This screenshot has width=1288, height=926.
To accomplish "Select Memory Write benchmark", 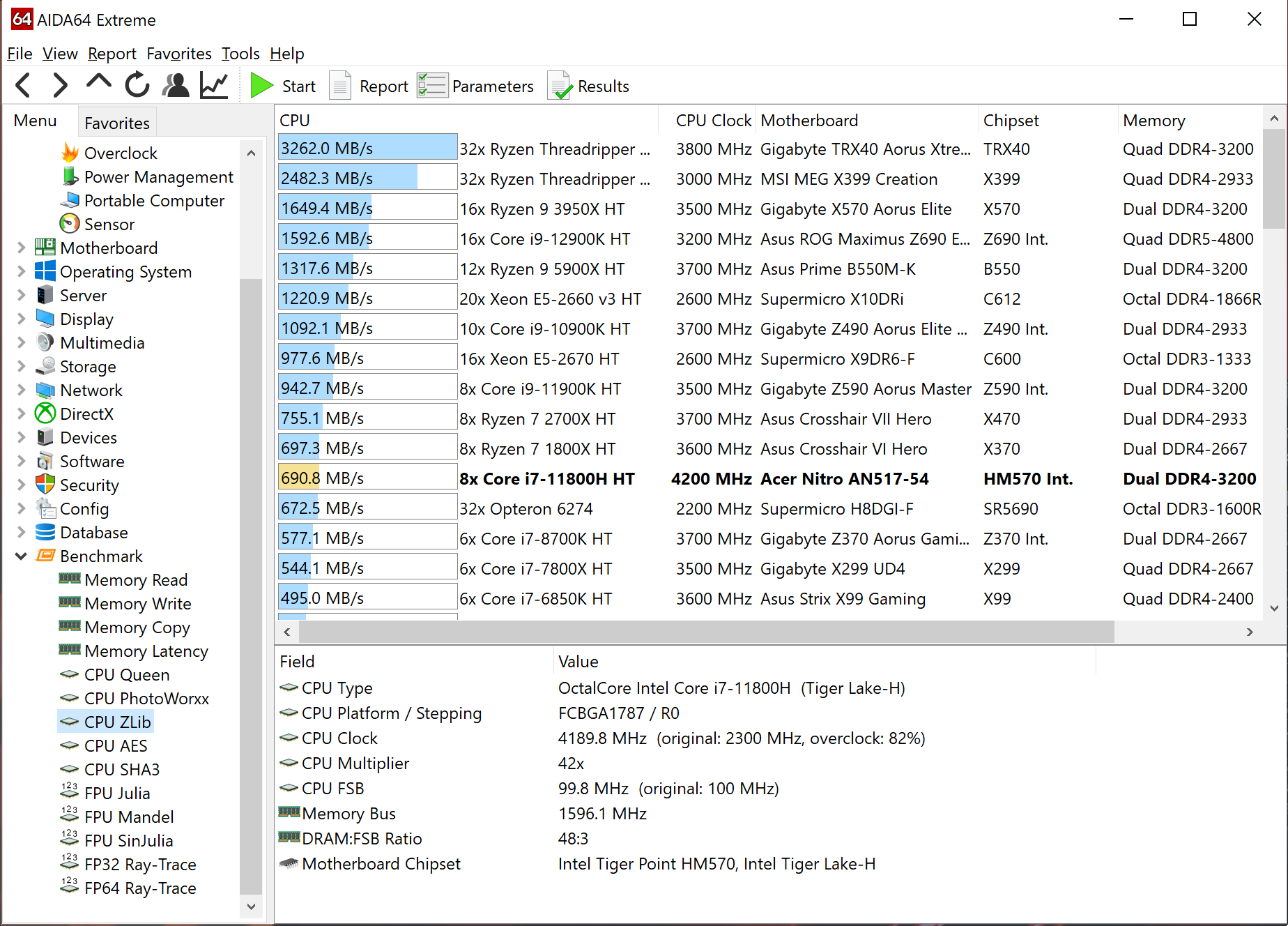I will point(137,603).
